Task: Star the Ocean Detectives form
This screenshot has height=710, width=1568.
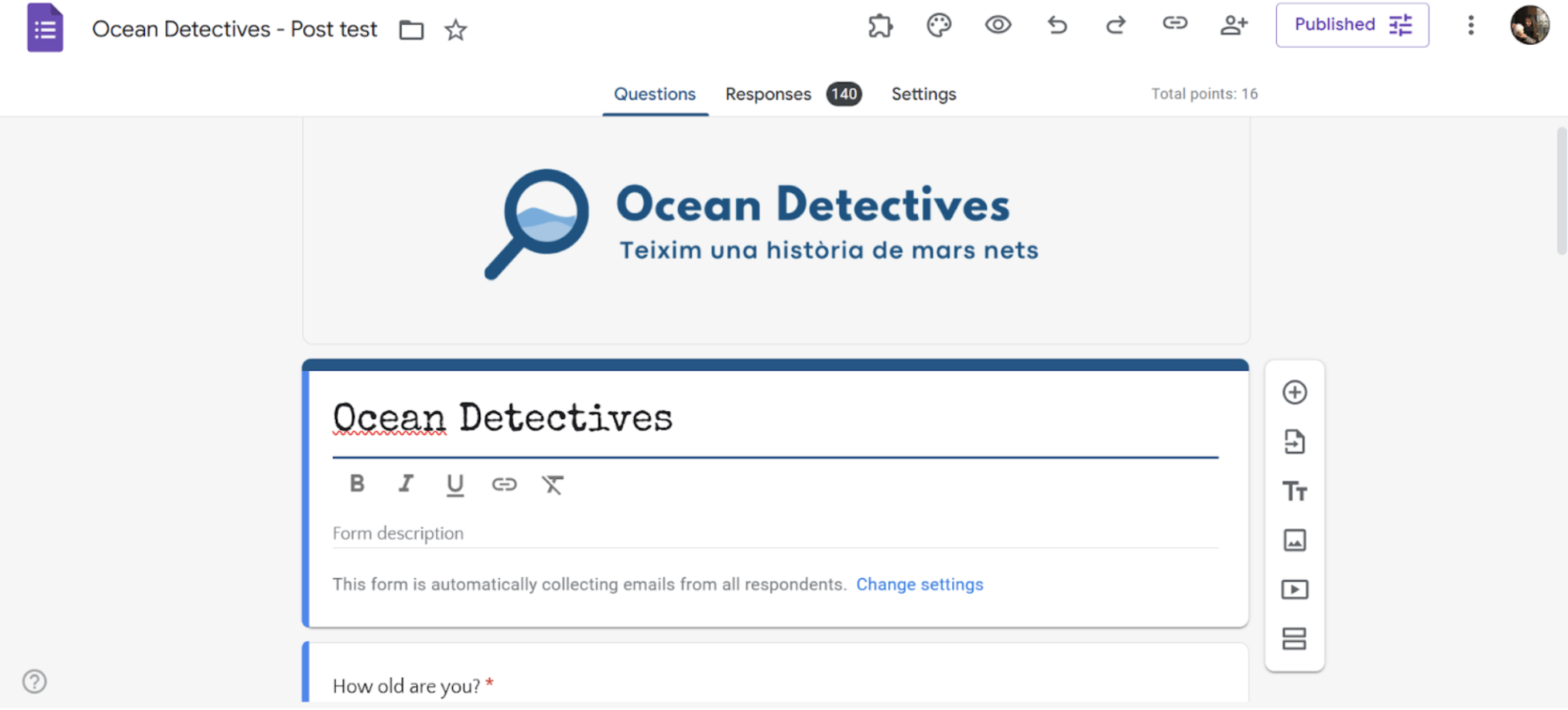Action: click(455, 30)
